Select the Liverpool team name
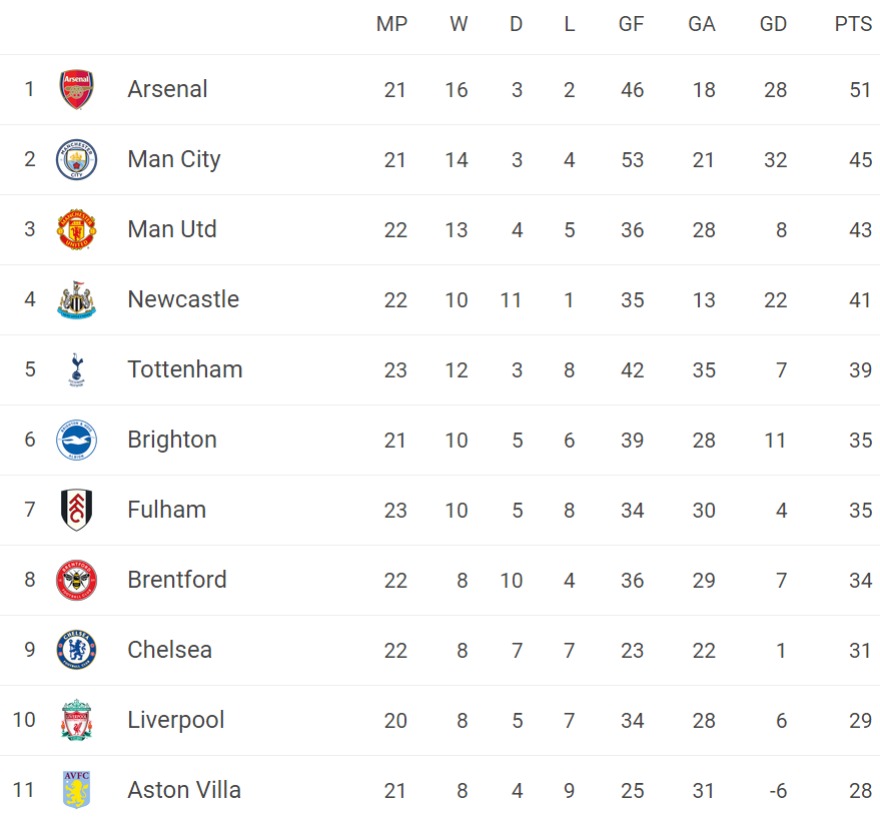Viewport: 880px width, 820px height. tap(176, 720)
